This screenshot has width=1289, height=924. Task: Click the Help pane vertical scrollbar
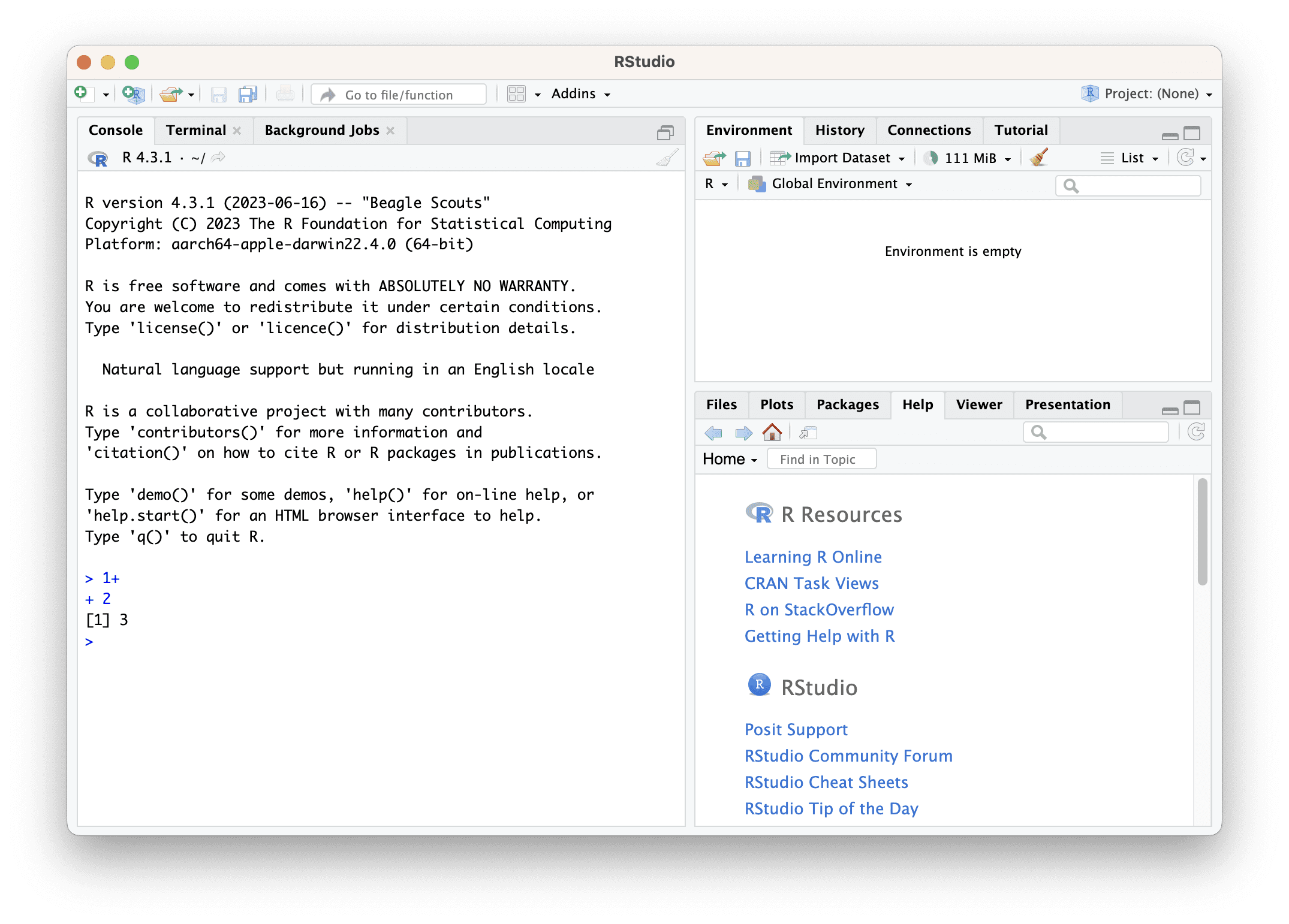point(1201,532)
